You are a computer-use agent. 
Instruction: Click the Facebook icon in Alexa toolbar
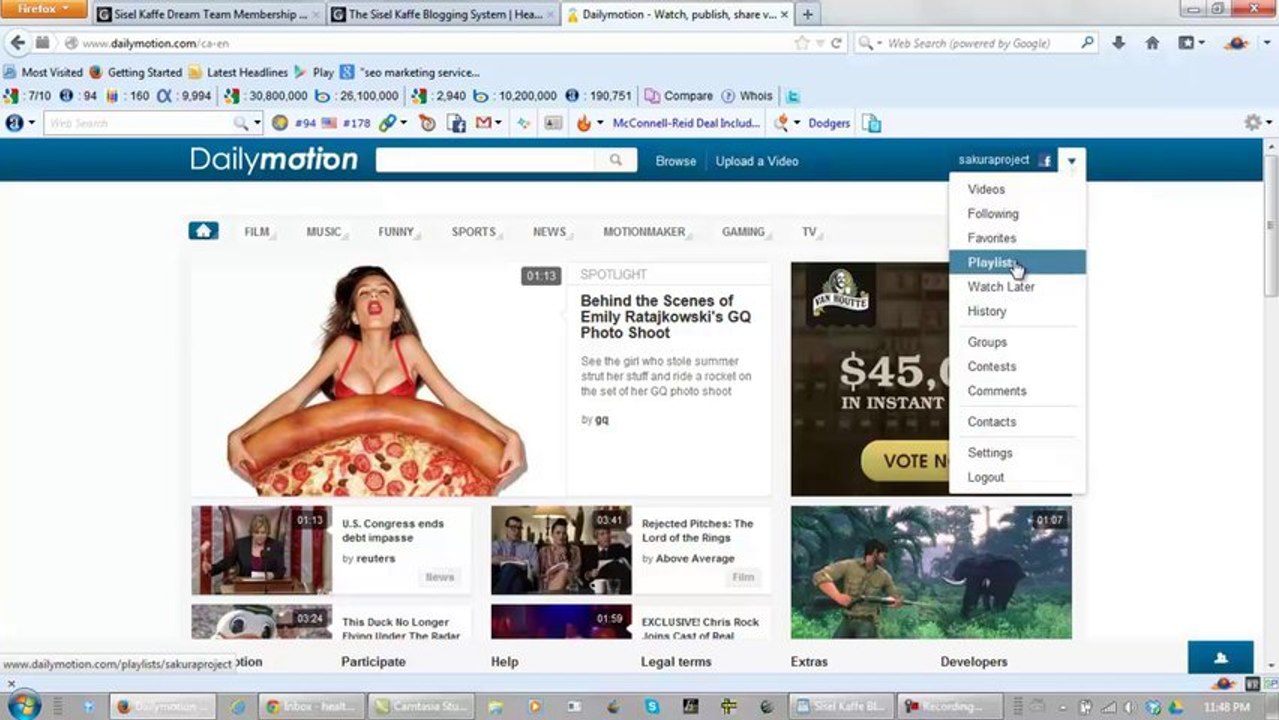point(456,123)
